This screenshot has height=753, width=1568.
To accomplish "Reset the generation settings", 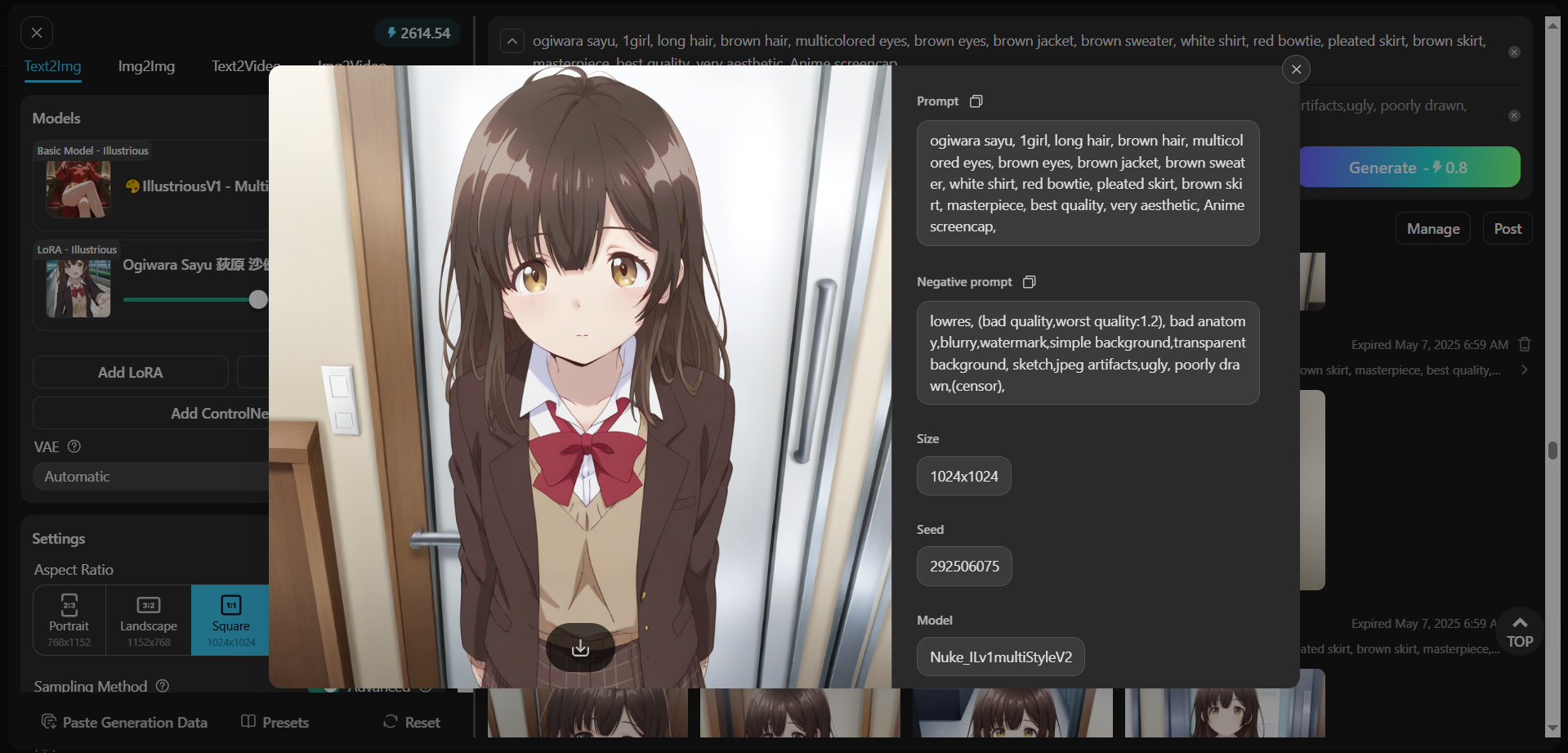I will 412,723.
